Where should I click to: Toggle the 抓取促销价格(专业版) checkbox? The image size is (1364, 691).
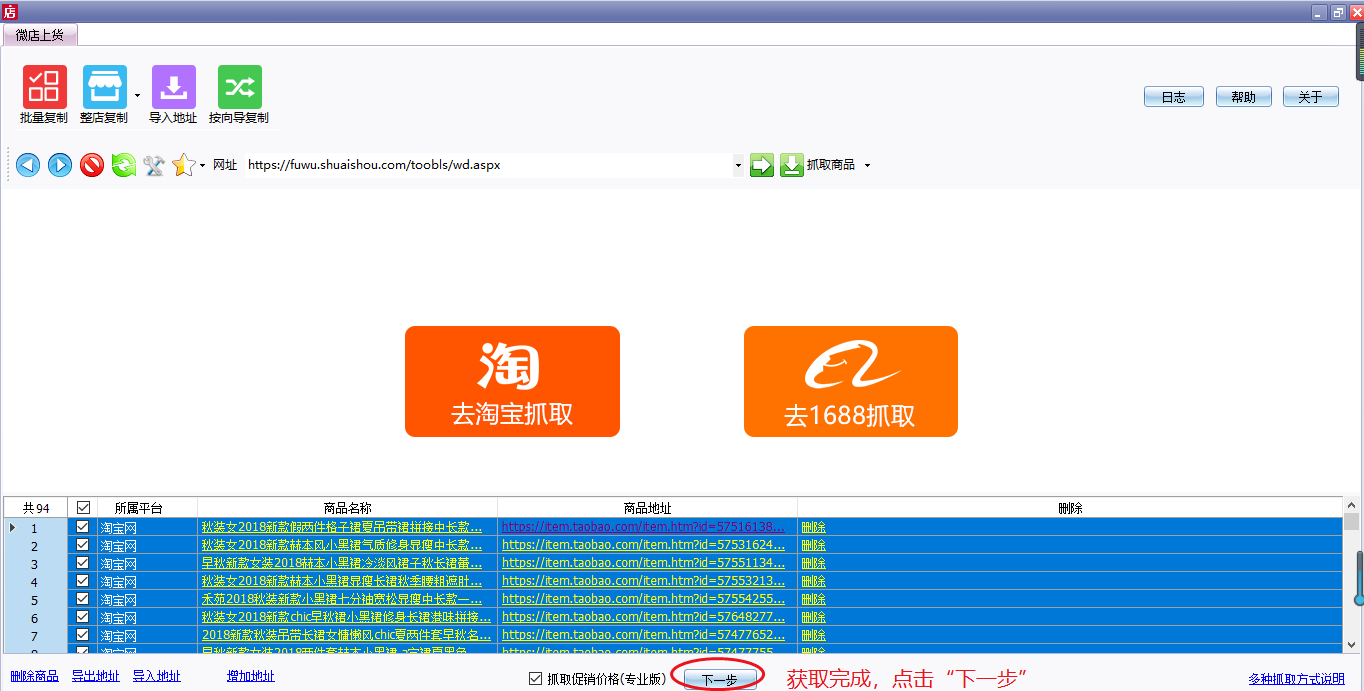pos(536,679)
